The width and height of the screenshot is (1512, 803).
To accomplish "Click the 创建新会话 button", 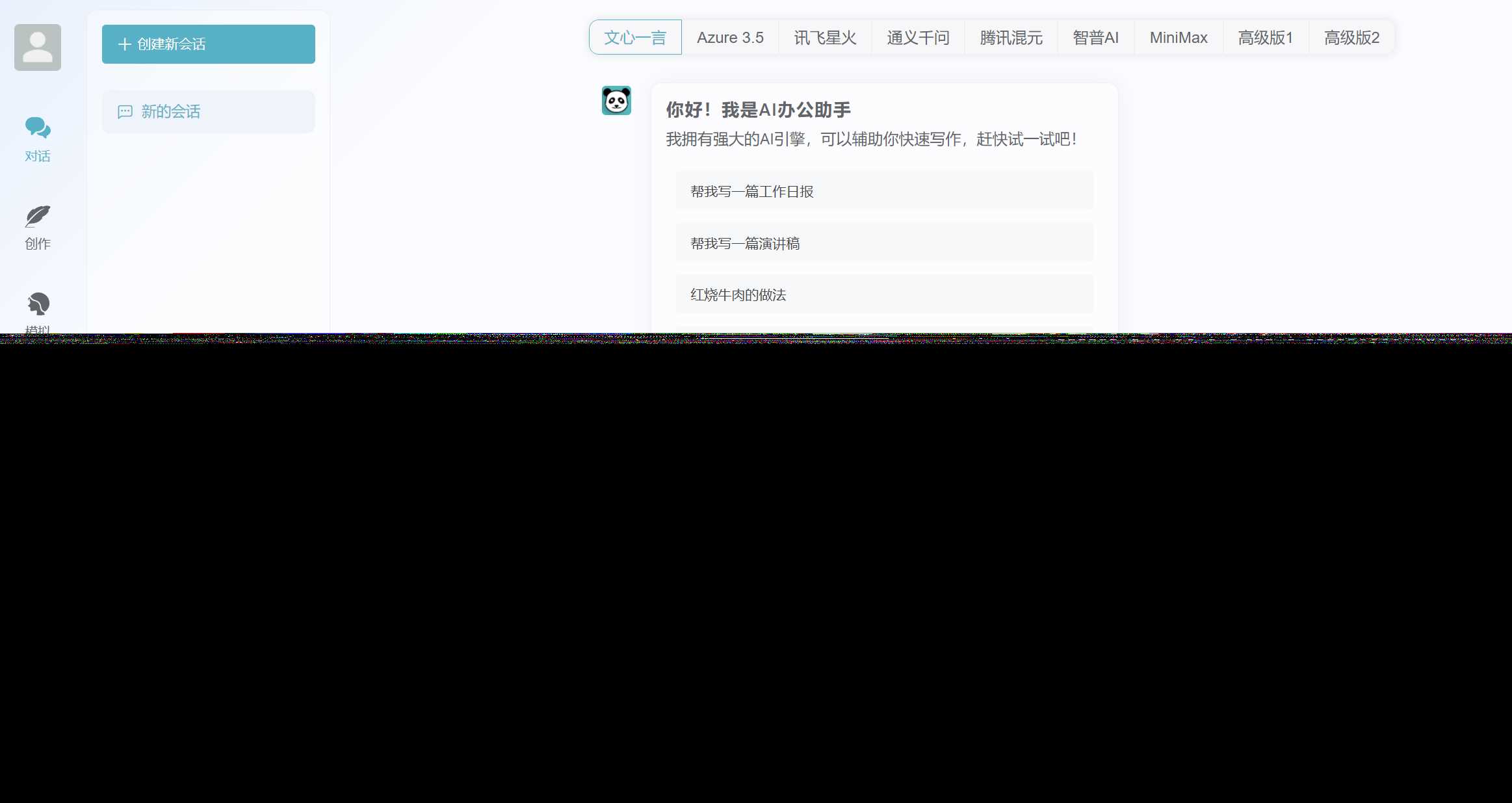I will click(x=208, y=44).
